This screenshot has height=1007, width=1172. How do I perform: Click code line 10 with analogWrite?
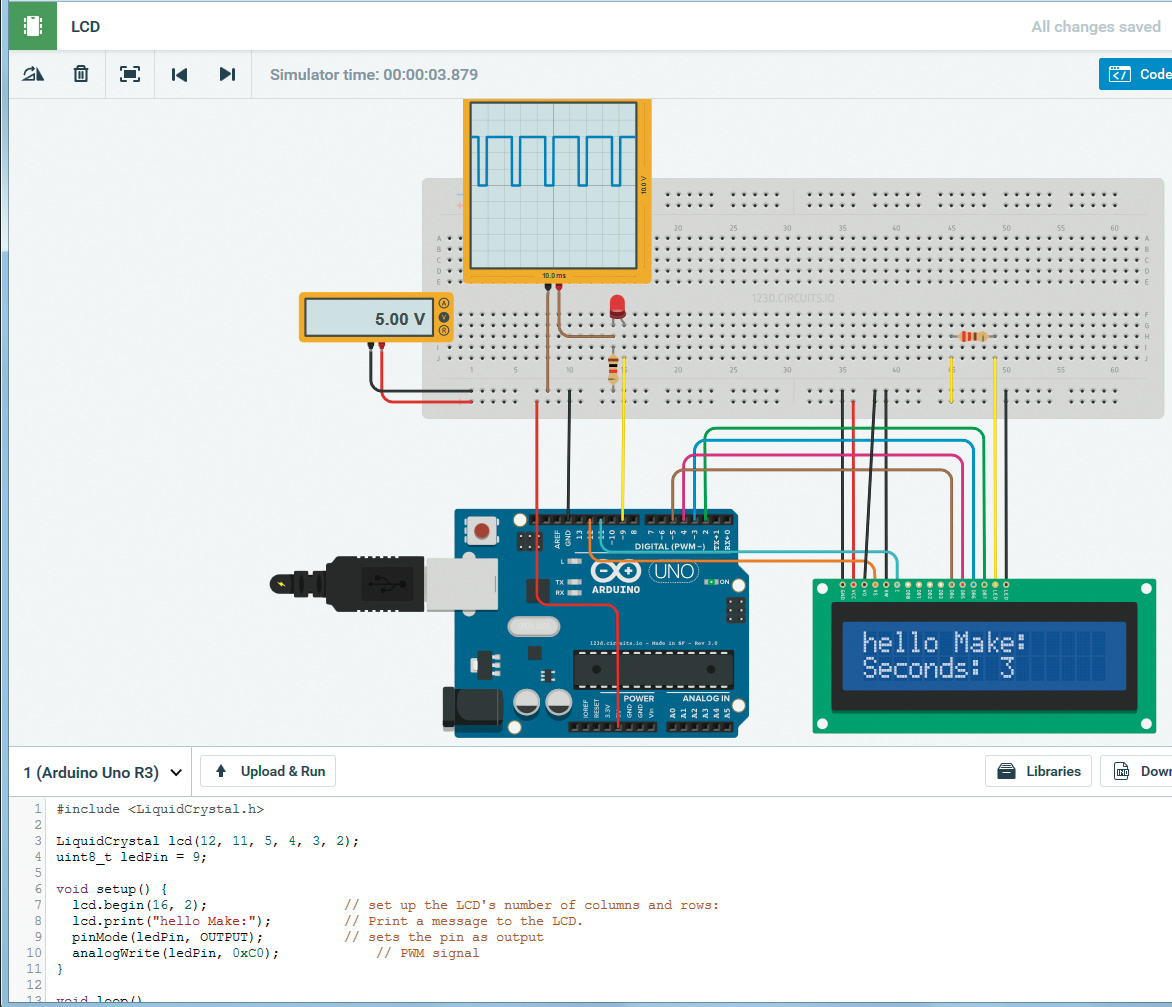coord(175,953)
